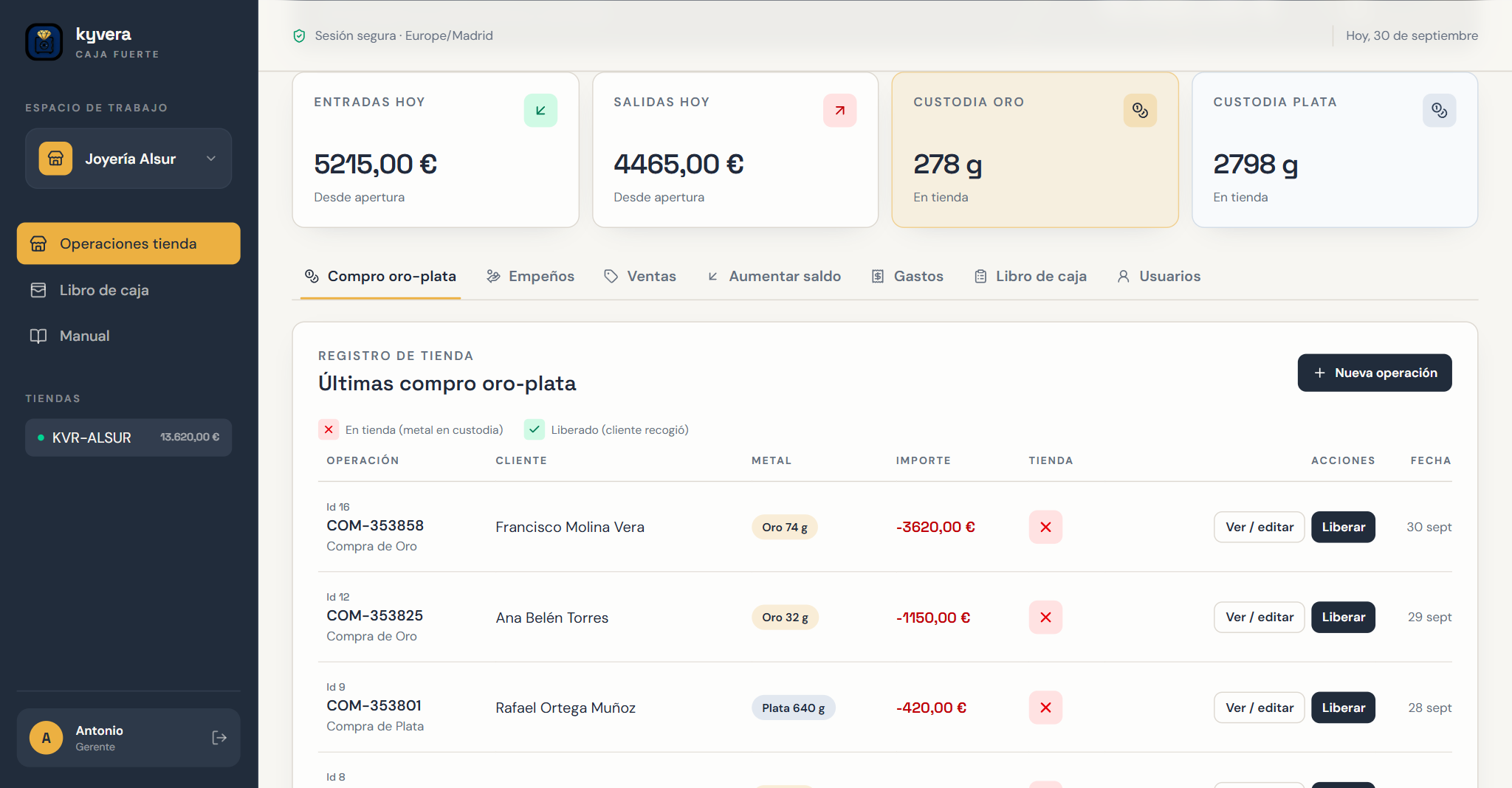Click the Joyería Alsur store icon
The width and height of the screenshot is (1512, 788).
point(55,159)
